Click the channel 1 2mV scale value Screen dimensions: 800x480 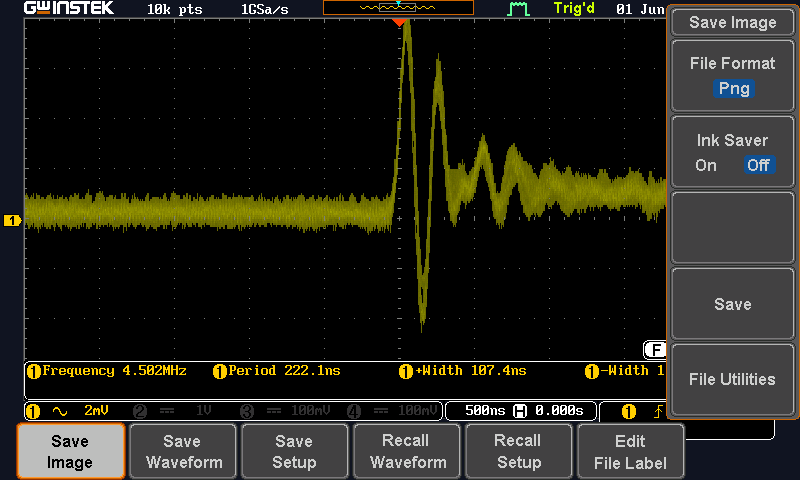(96, 411)
